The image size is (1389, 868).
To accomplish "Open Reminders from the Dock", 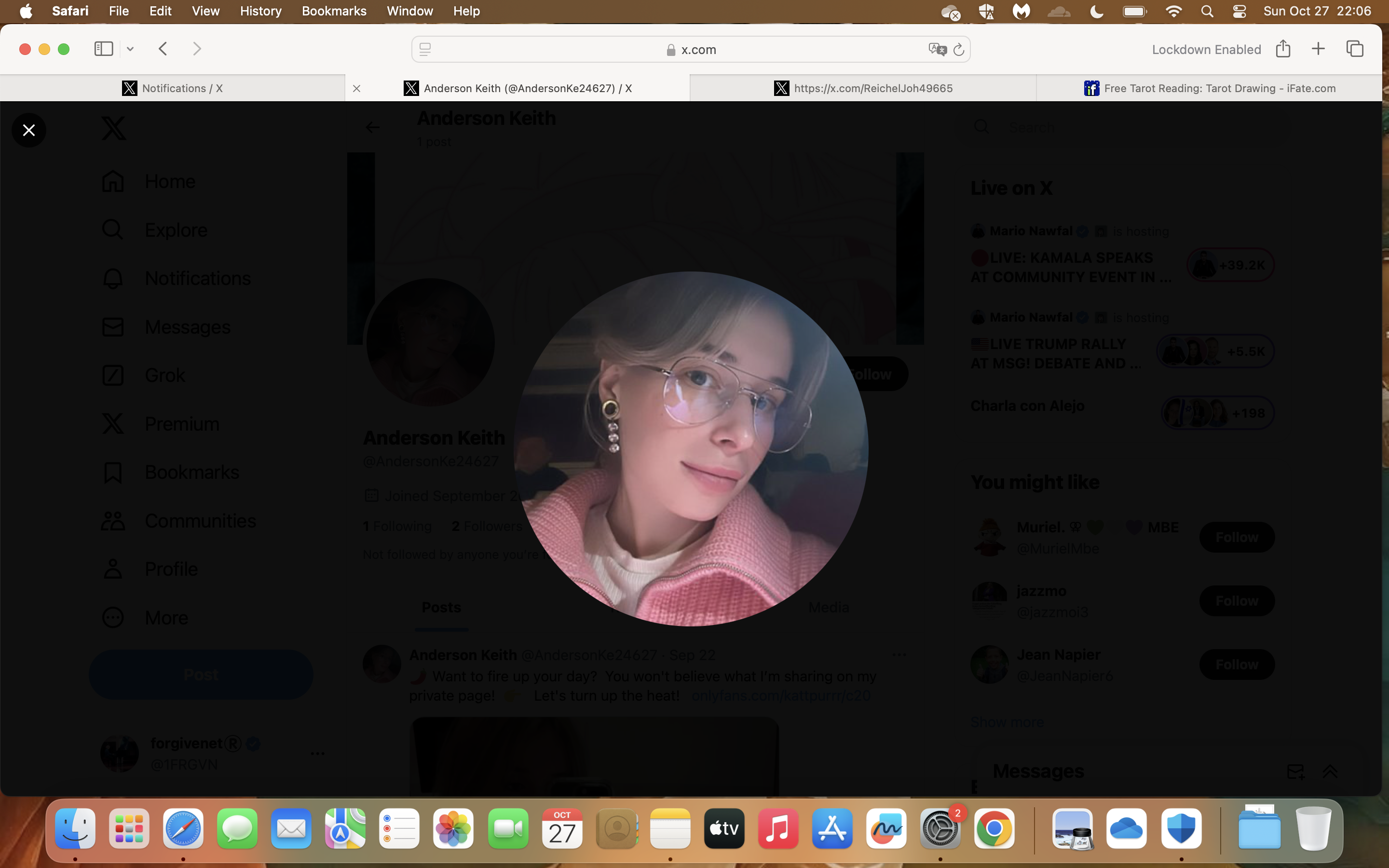I will coord(399,828).
